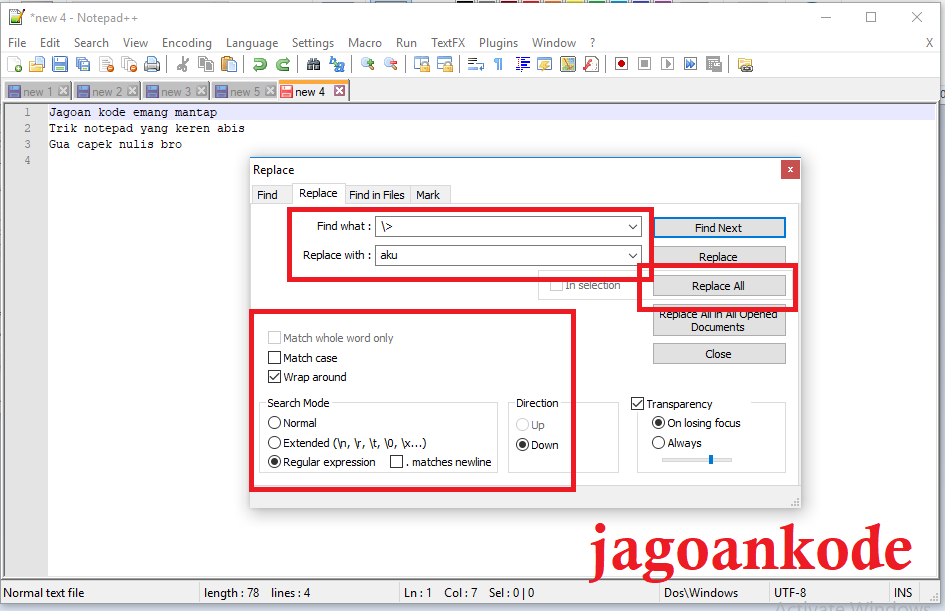Open the Search menu

[91, 43]
